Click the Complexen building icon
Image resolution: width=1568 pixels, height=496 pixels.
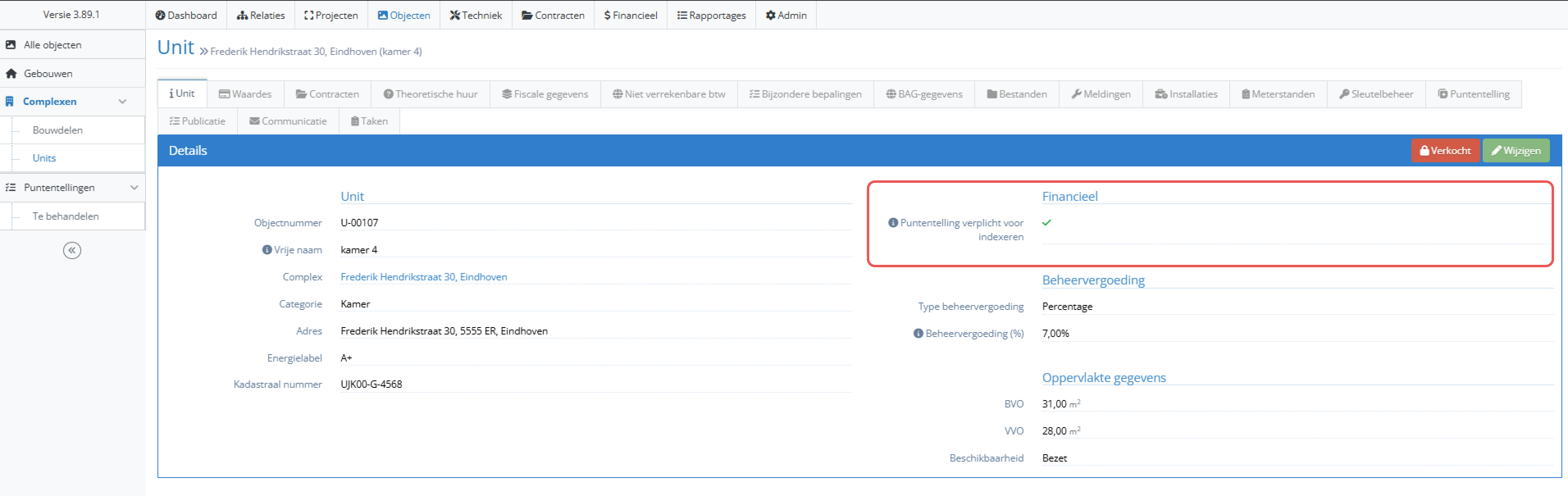(x=9, y=101)
